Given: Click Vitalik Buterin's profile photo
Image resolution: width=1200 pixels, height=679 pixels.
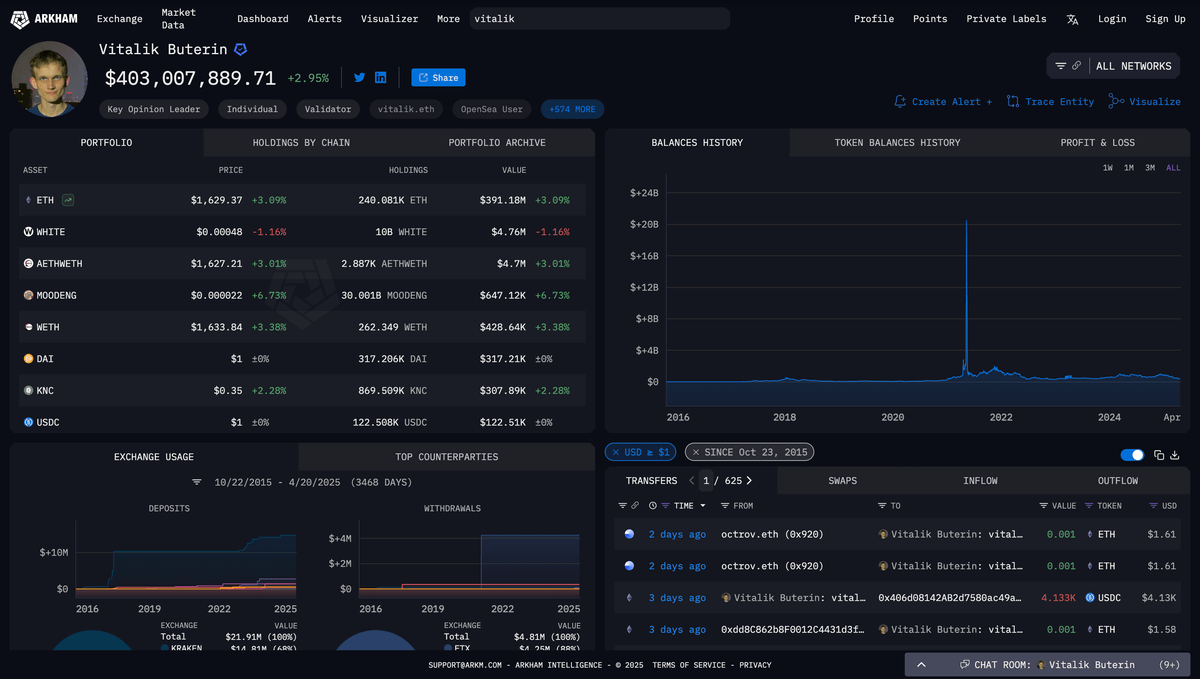Looking at the screenshot, I should point(50,79).
